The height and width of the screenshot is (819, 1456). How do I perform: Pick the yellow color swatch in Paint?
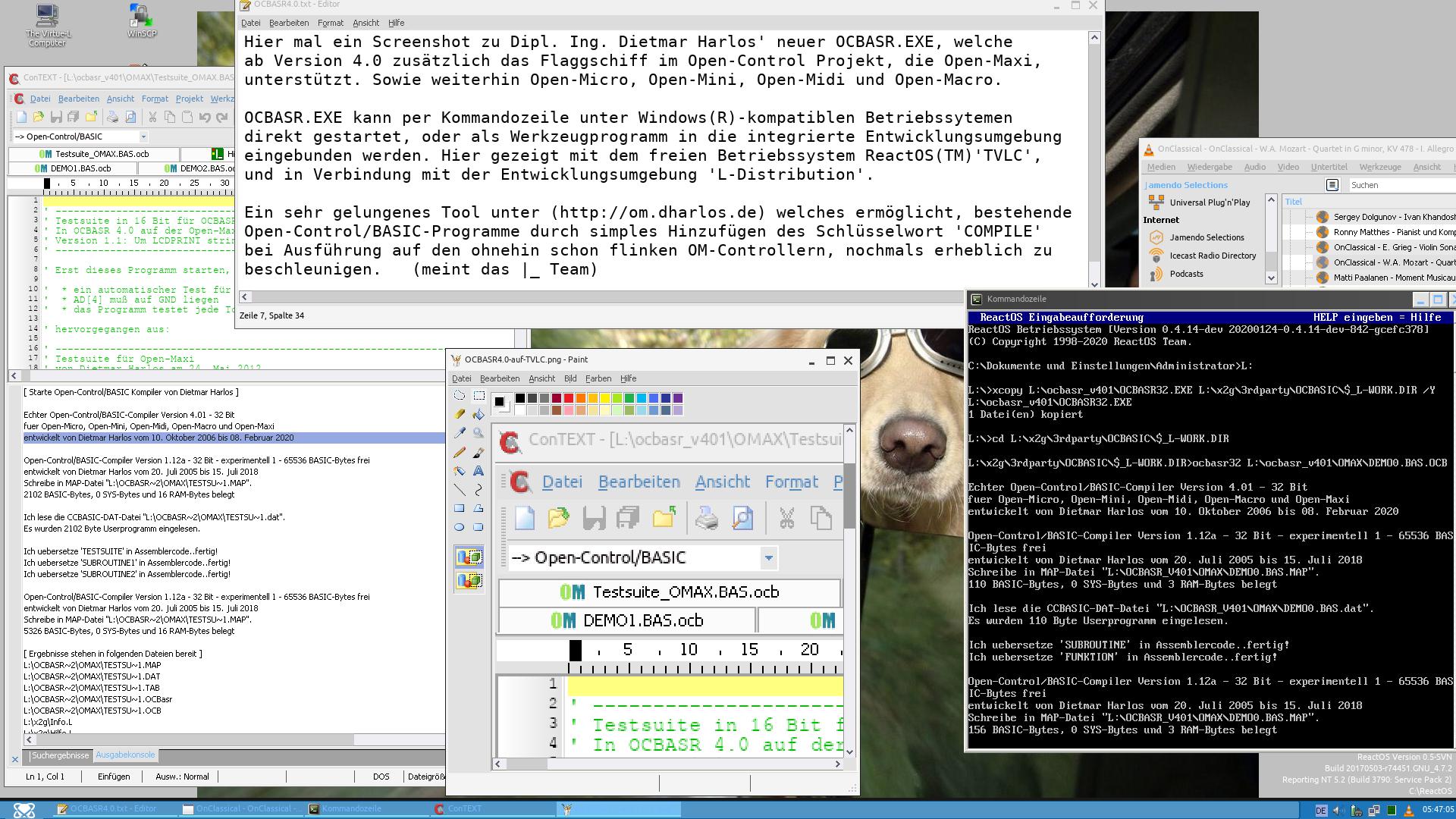[x=604, y=398]
